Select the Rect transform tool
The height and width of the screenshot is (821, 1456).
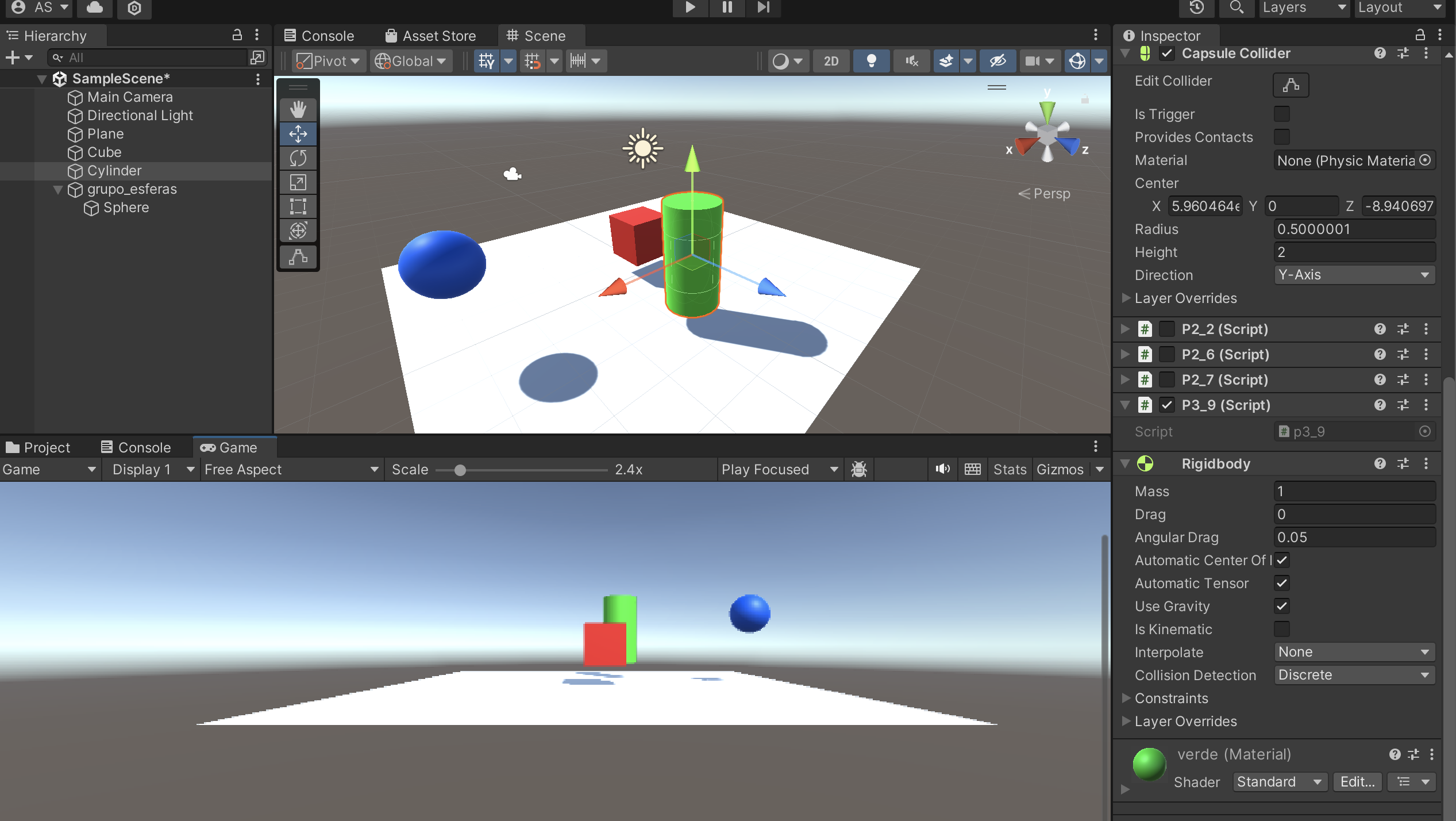(x=298, y=206)
